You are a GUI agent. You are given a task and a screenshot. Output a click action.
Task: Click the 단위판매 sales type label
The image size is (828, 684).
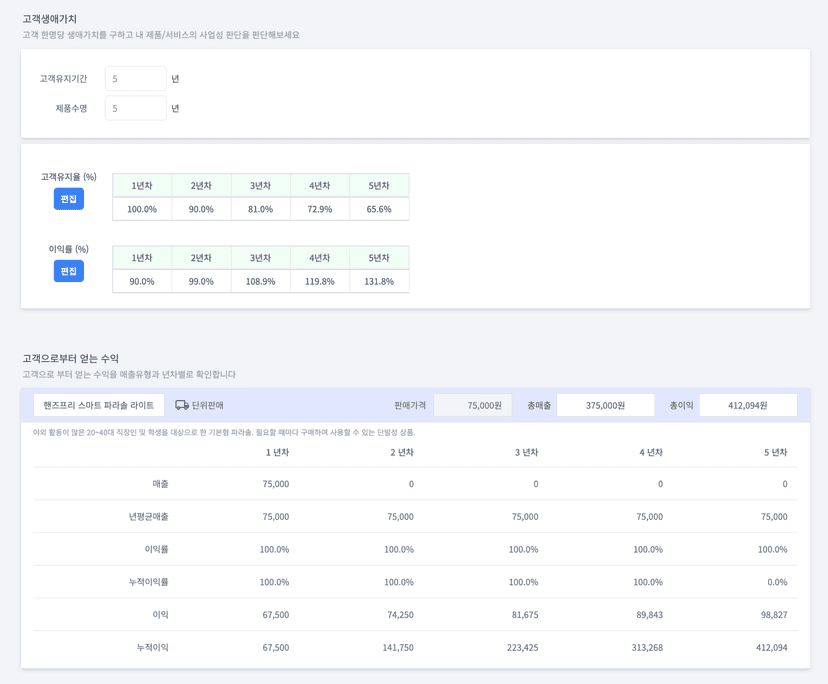point(207,405)
